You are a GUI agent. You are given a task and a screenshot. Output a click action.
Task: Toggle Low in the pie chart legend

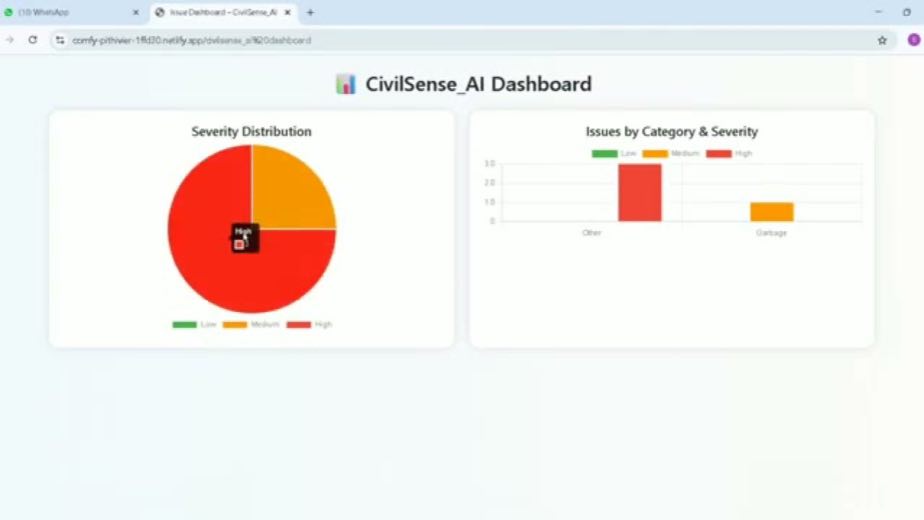click(194, 324)
